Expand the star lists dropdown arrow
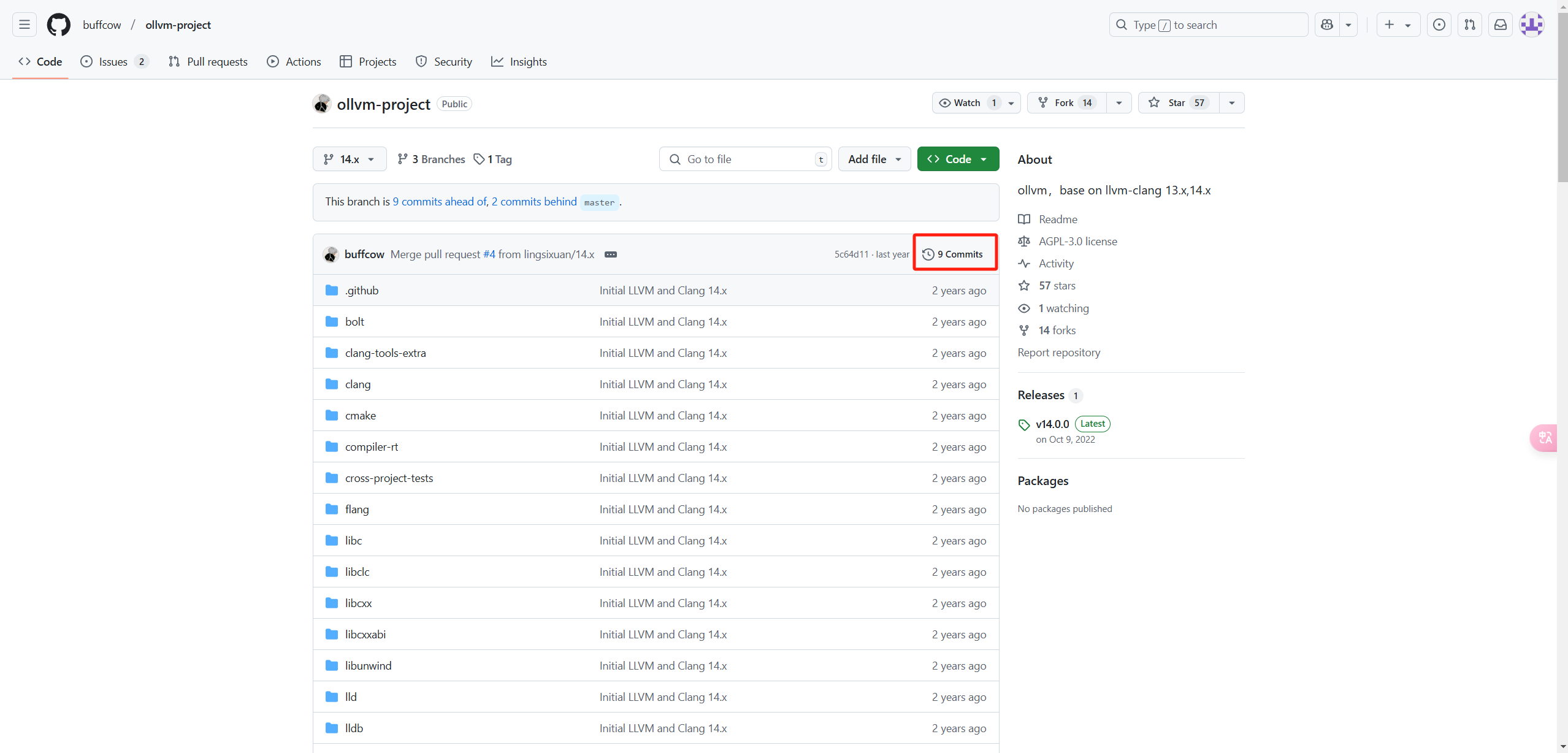Viewport: 1568px width, 753px height. (1231, 103)
